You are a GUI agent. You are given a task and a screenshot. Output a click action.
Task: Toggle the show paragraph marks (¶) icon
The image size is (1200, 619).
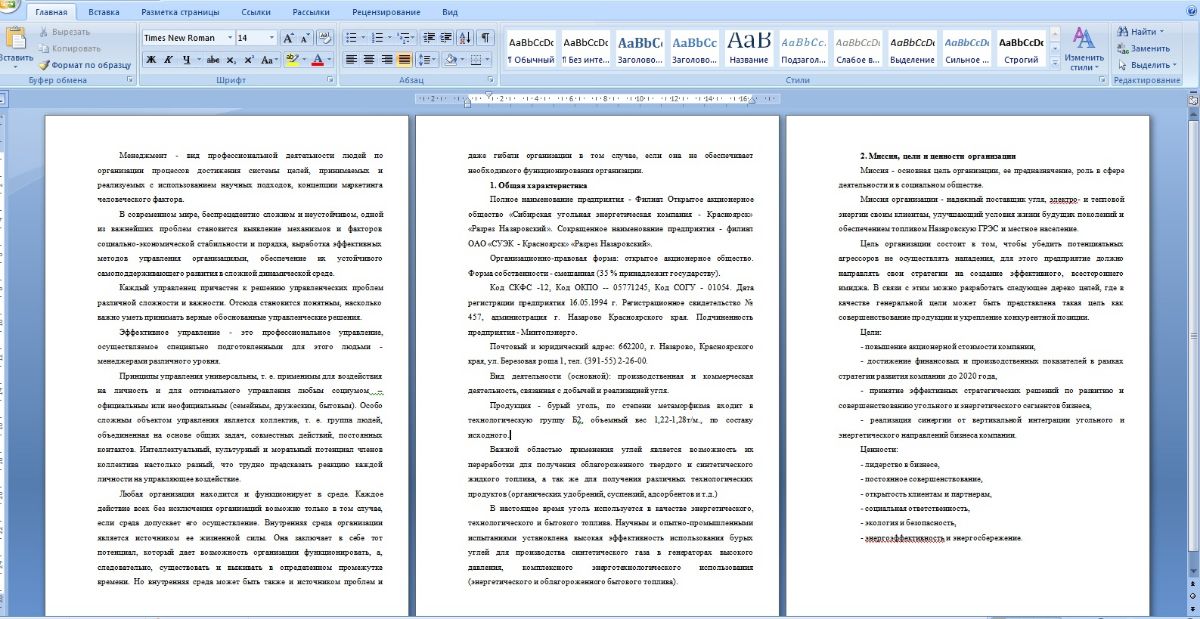[486, 38]
